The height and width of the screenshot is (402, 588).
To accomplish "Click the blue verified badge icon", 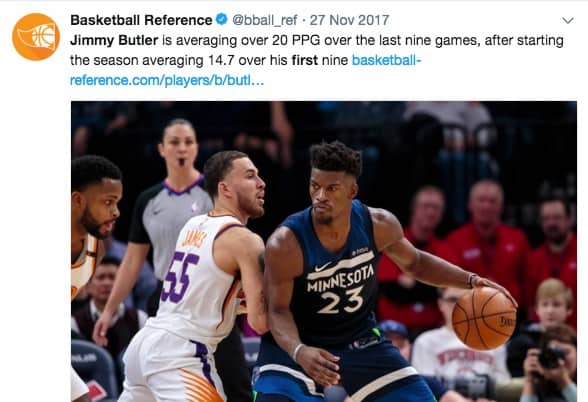I will pos(222,19).
